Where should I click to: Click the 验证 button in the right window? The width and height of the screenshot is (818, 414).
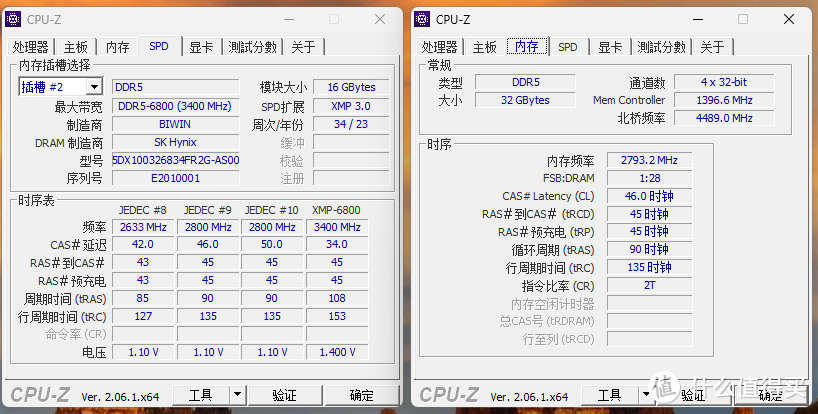[x=693, y=395]
